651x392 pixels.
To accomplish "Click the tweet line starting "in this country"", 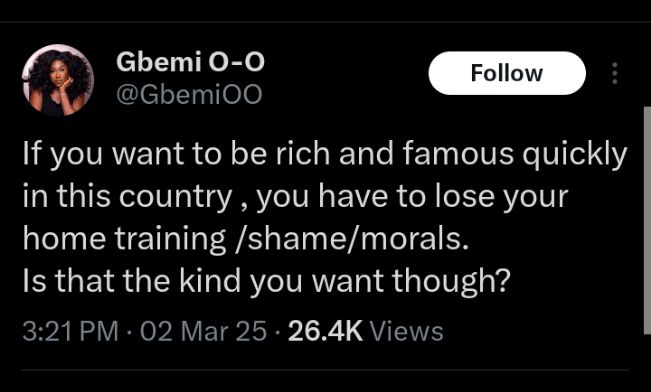I will click(x=295, y=197).
